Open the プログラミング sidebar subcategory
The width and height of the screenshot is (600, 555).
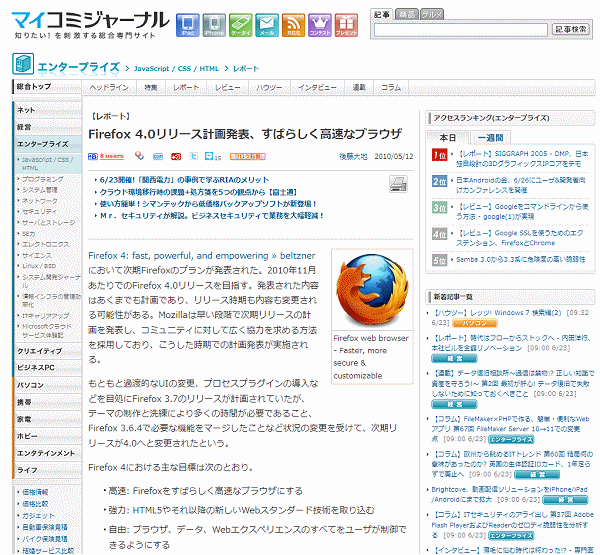pos(42,179)
